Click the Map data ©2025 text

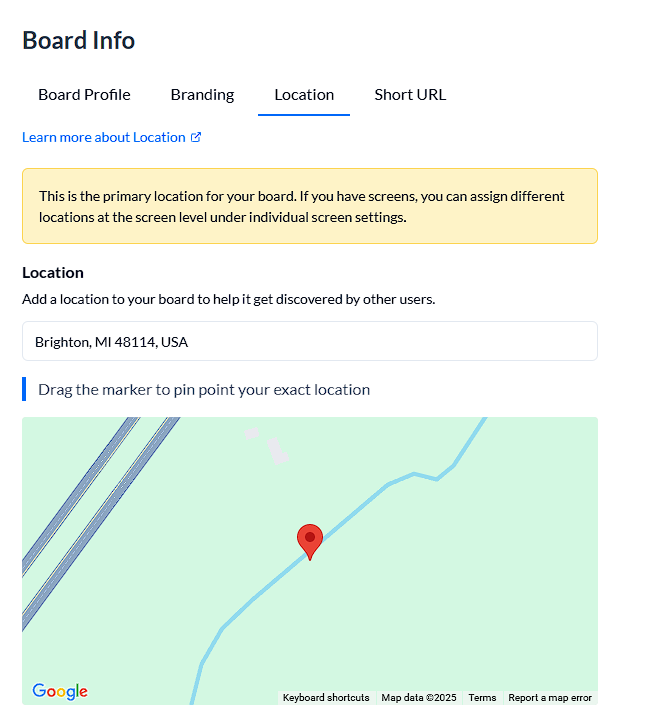[419, 698]
